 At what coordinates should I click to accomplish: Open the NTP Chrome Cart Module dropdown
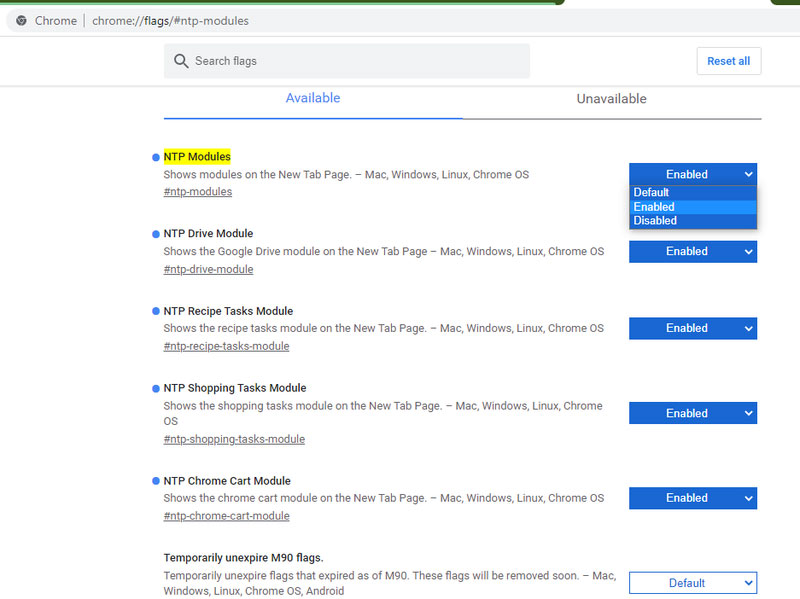[692, 498]
